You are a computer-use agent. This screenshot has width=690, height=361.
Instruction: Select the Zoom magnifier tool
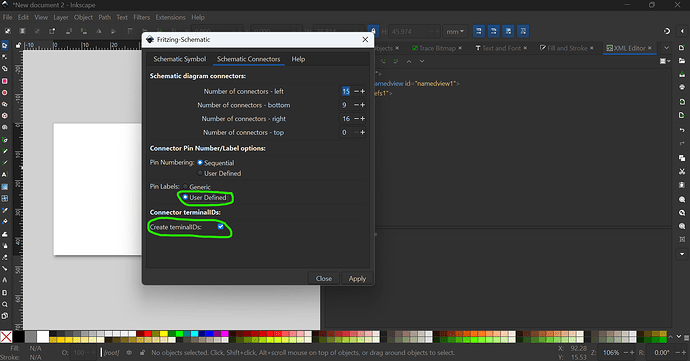(x=4, y=304)
